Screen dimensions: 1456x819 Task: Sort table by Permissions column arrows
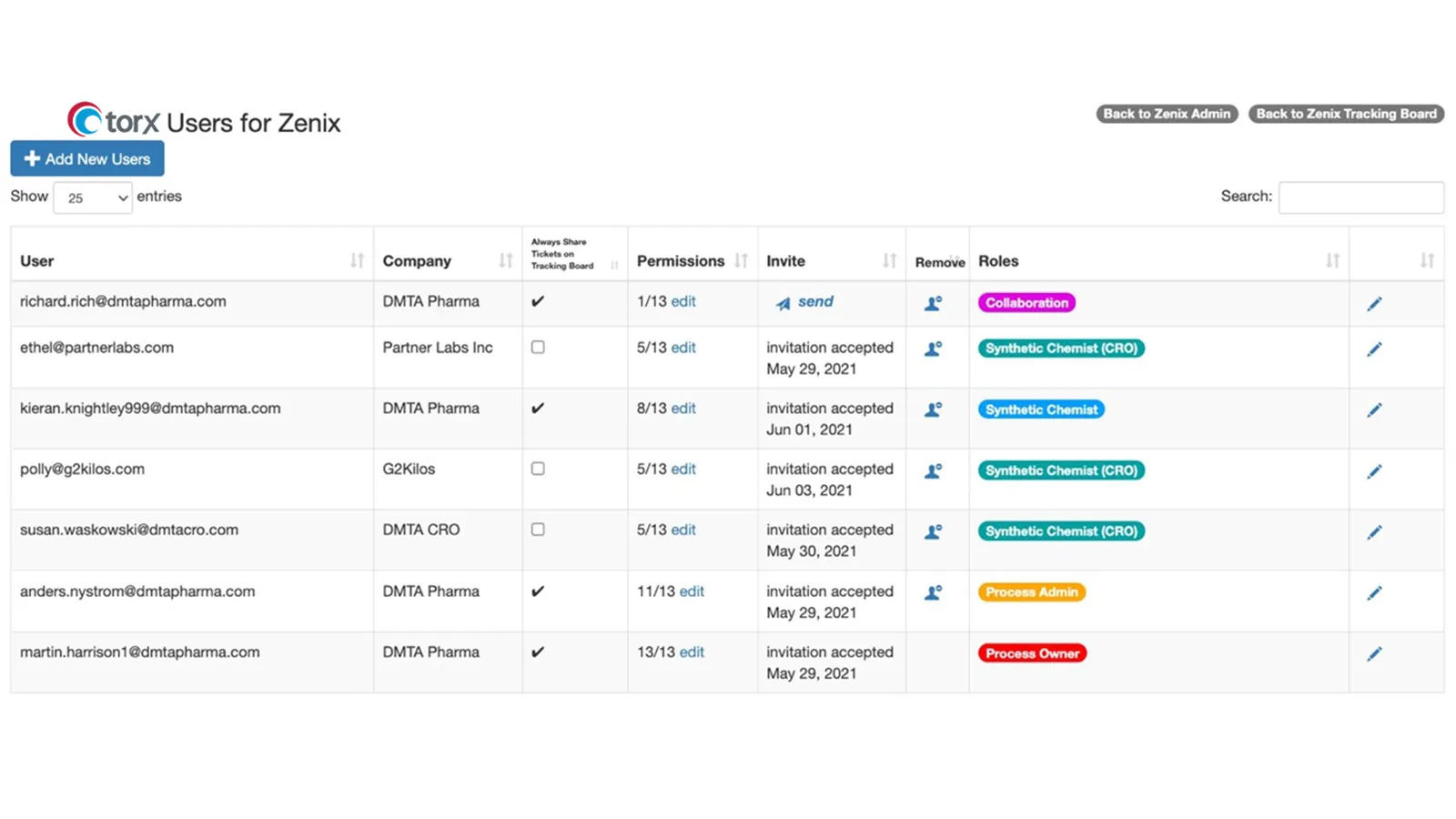click(x=741, y=261)
